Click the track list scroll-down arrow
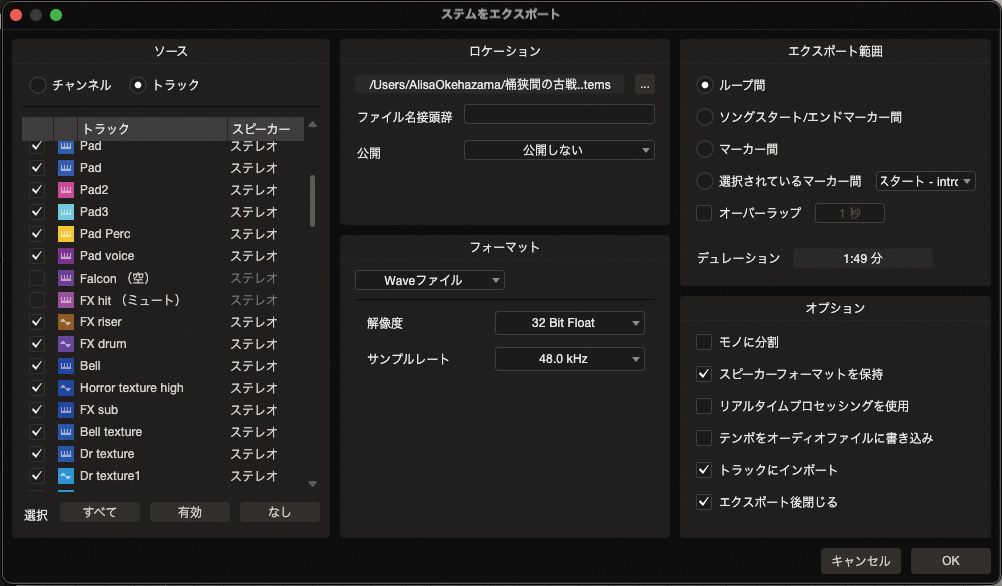The height and width of the screenshot is (586, 1002). (312, 484)
